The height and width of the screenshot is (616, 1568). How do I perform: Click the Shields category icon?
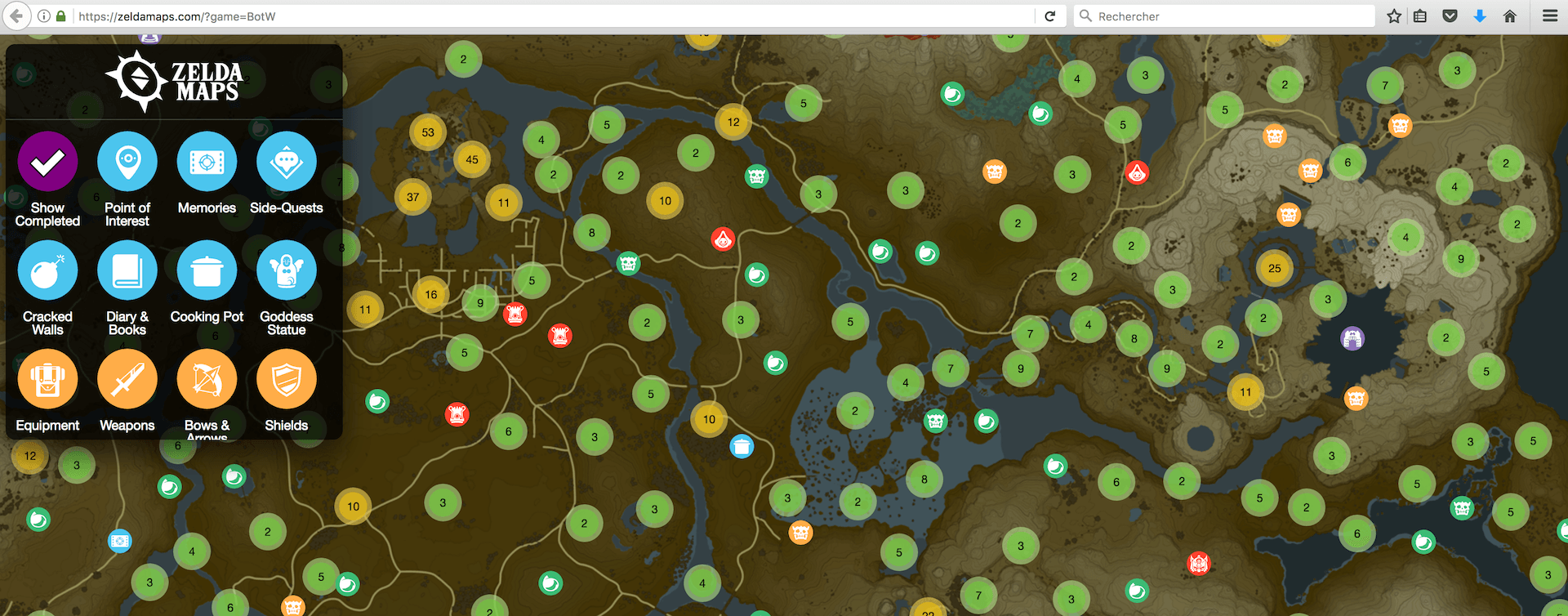coord(287,379)
